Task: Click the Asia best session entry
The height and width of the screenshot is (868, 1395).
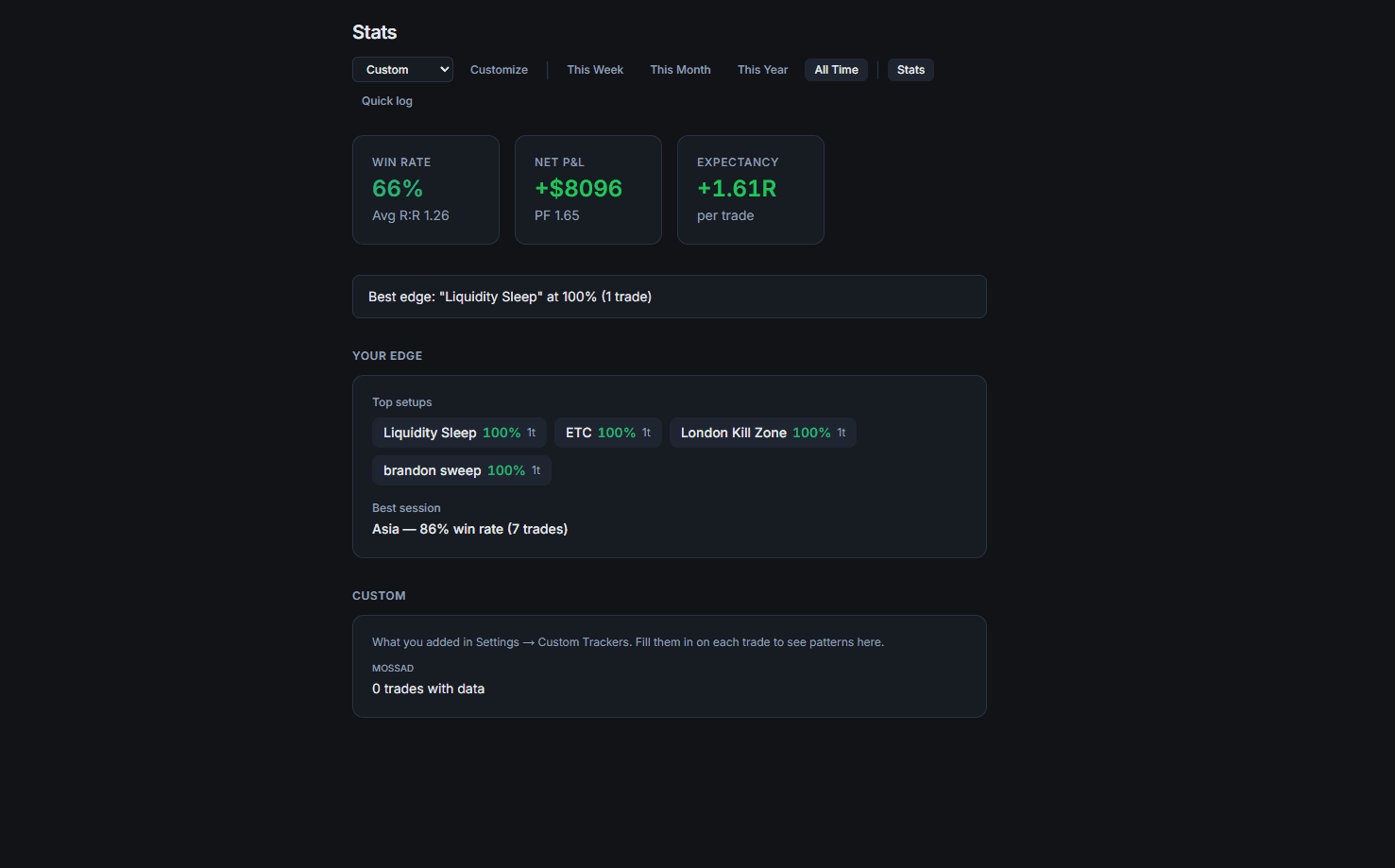Action: tap(469, 529)
